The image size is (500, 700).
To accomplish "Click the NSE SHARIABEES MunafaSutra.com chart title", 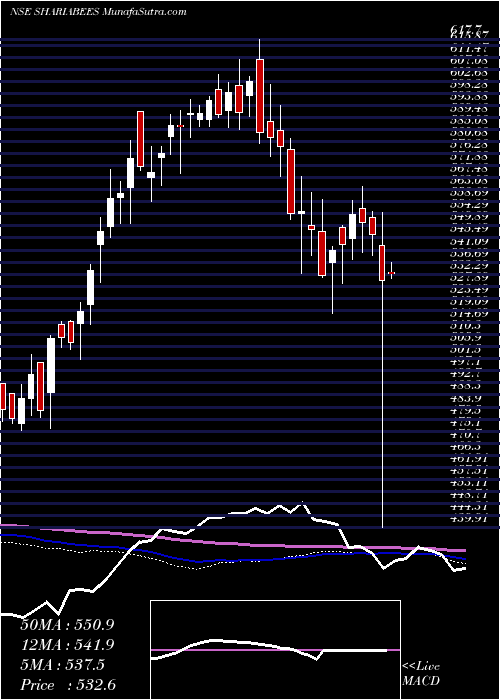I will tap(98, 12).
